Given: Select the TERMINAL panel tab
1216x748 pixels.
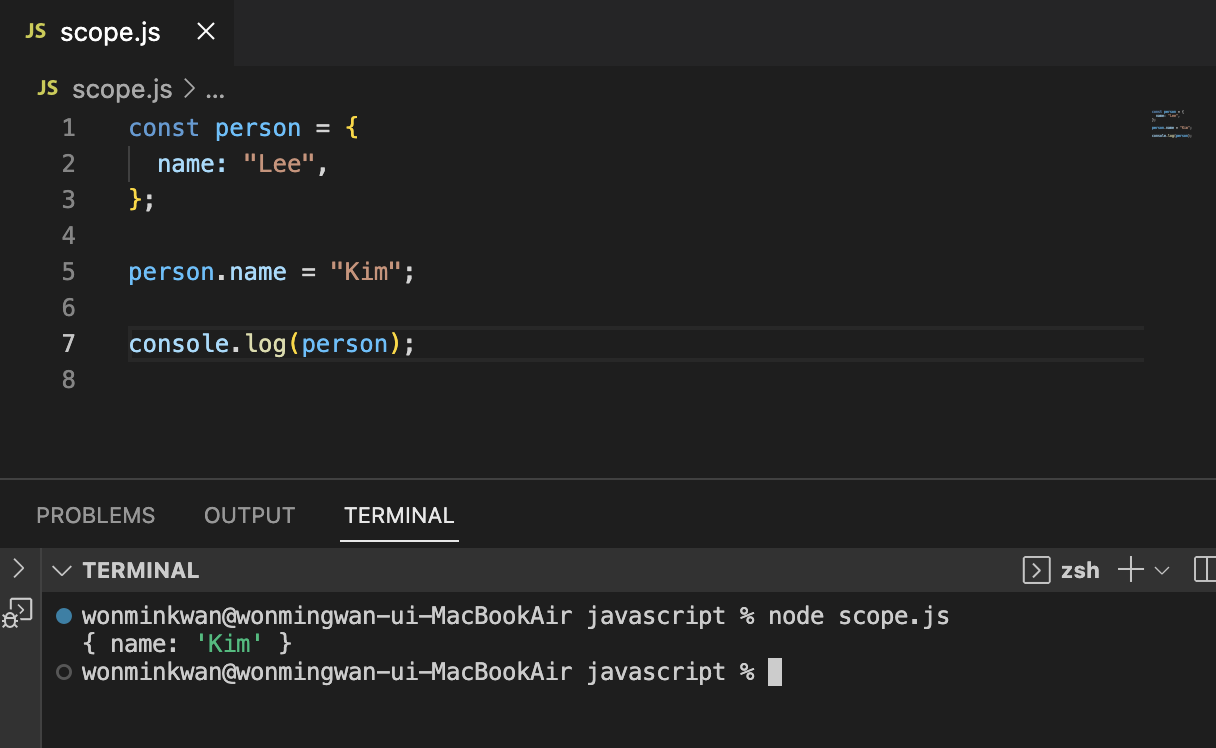Looking at the screenshot, I should pos(399,516).
